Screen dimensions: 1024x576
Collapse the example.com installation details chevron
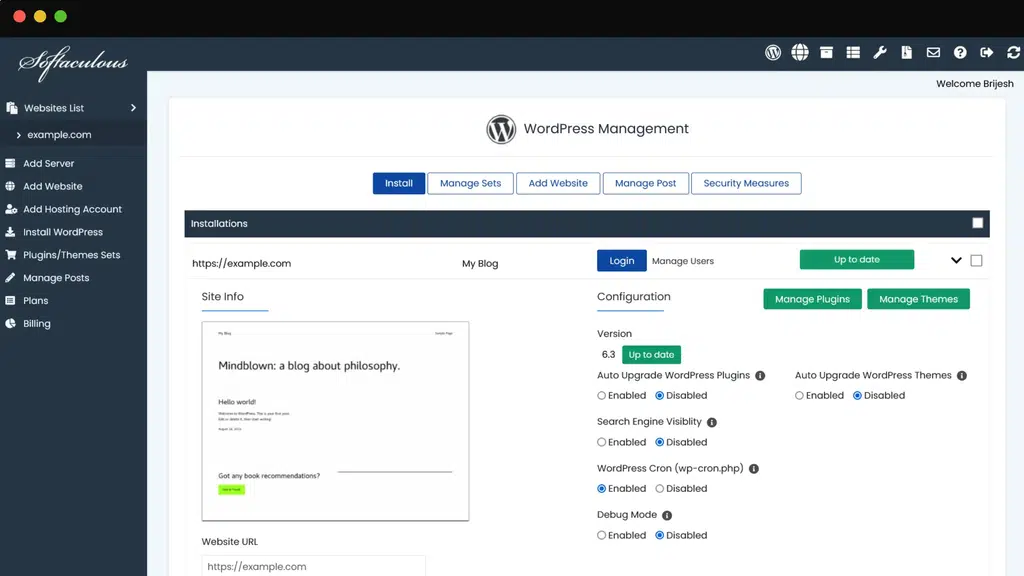(x=956, y=261)
